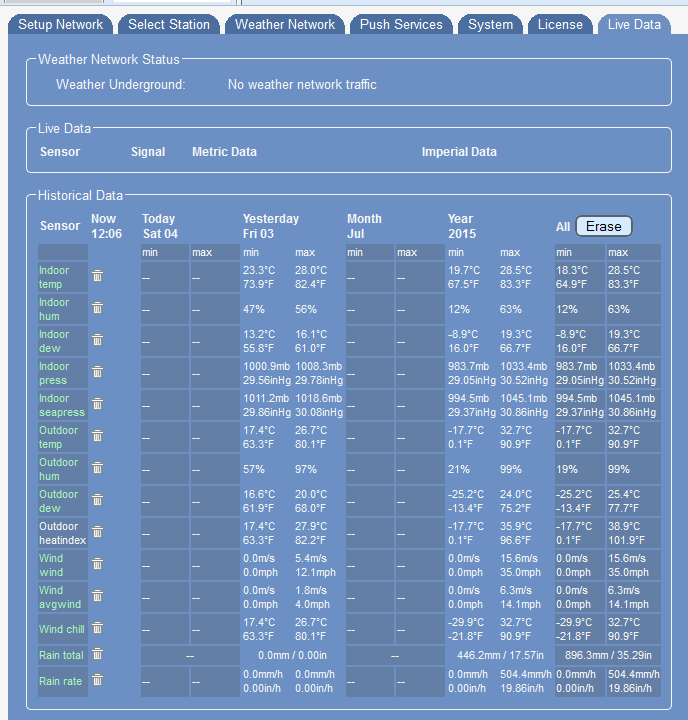
Task: Click trash icon for Rain total
Action: tap(97, 654)
